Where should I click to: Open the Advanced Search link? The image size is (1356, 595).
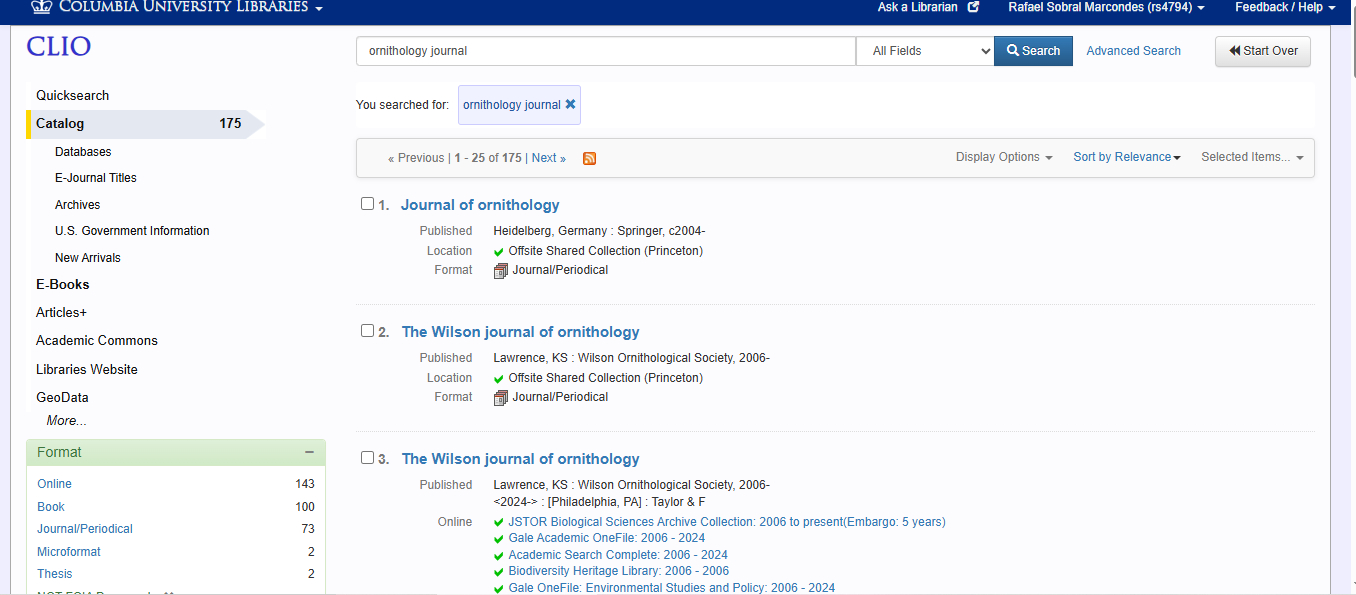pyautogui.click(x=1133, y=51)
